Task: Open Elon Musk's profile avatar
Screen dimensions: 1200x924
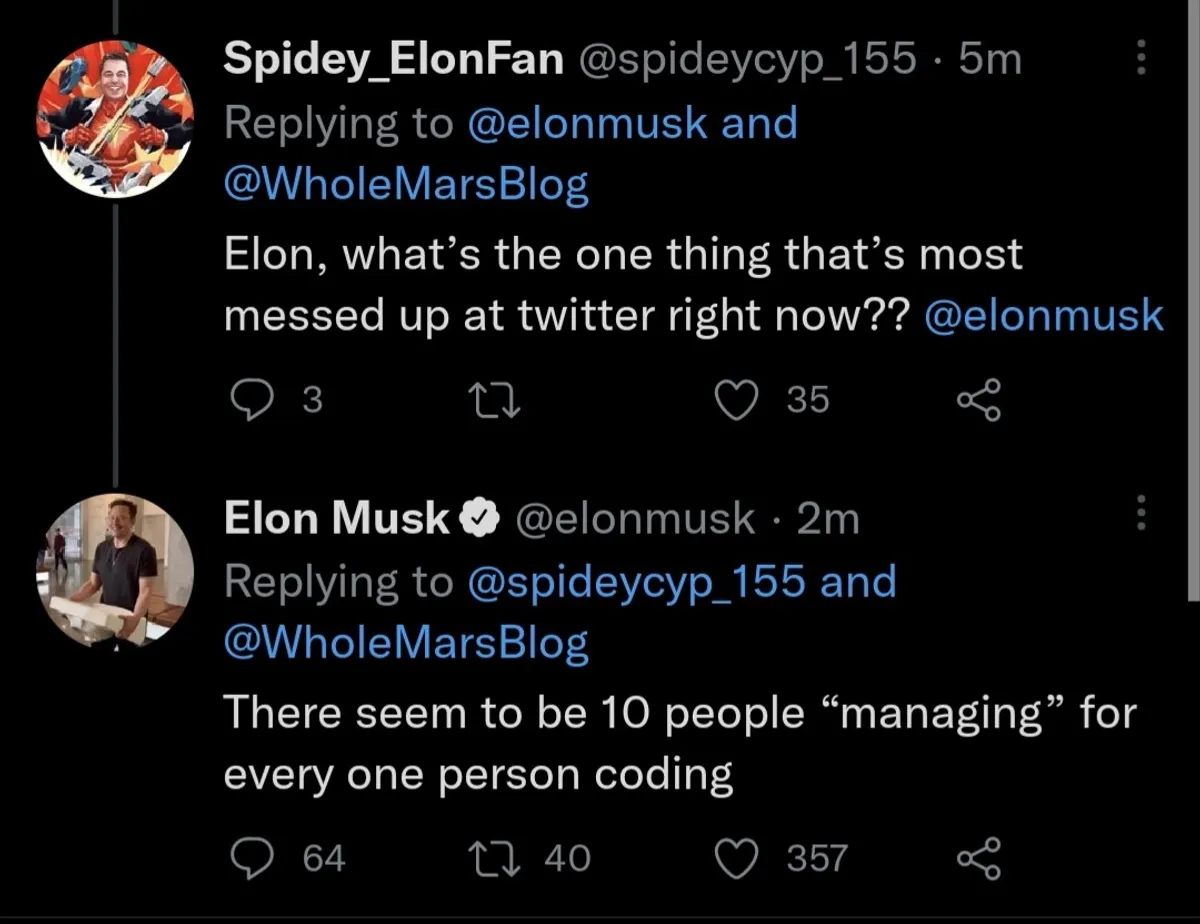Action: point(114,573)
